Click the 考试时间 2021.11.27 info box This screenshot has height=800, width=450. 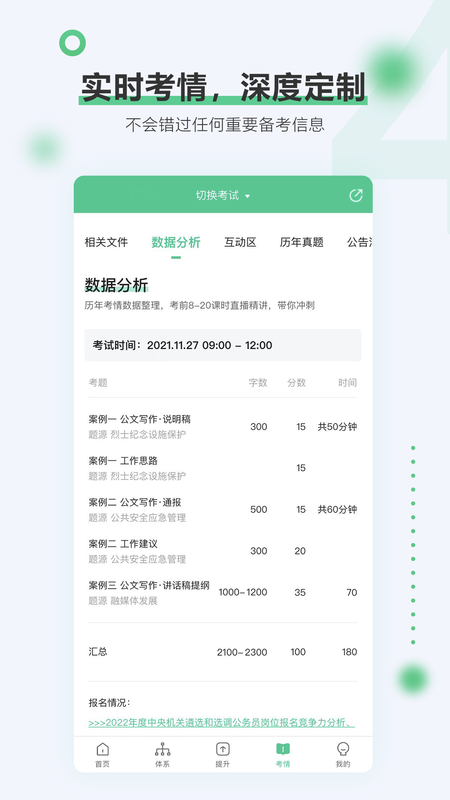(223, 345)
